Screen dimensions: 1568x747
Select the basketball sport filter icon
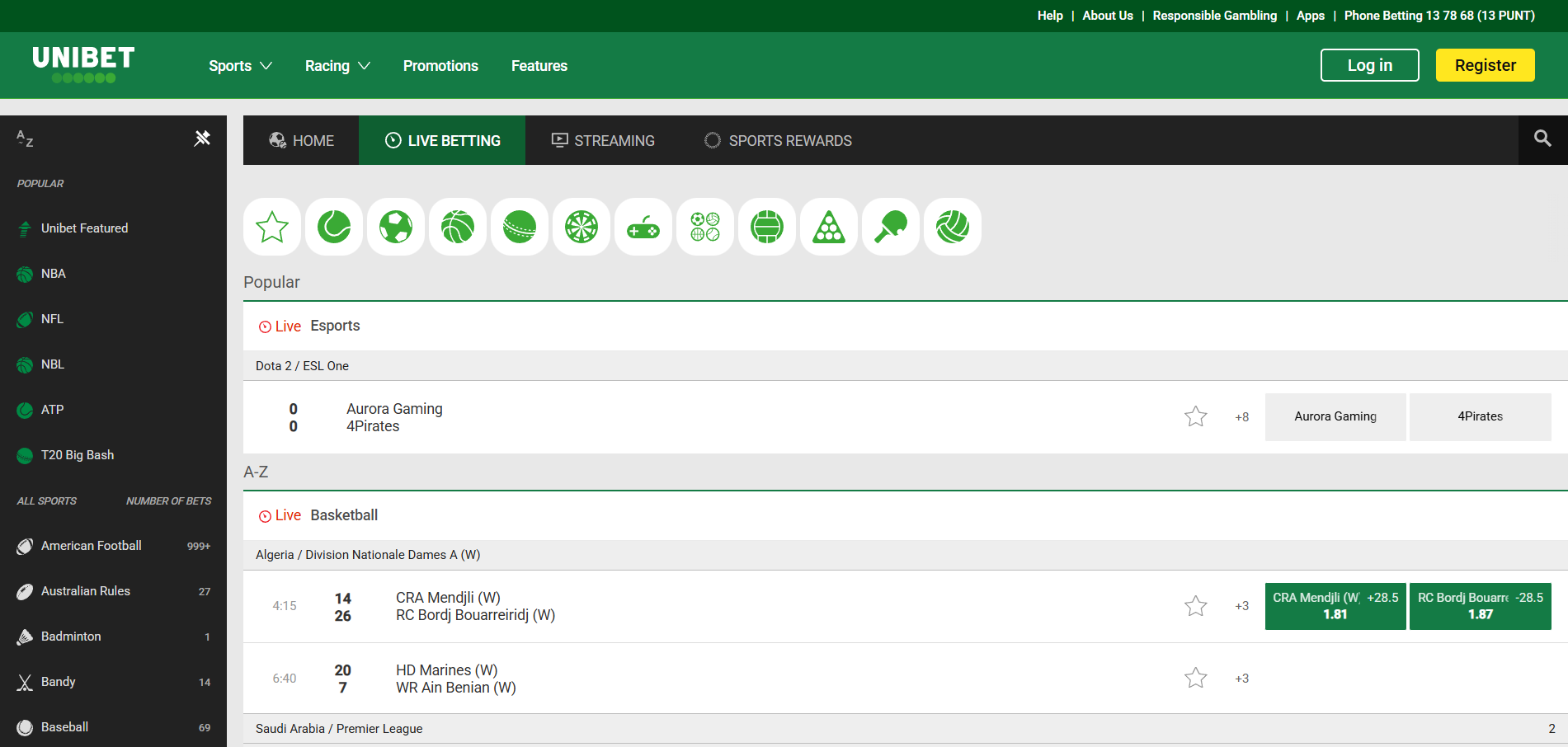click(458, 227)
